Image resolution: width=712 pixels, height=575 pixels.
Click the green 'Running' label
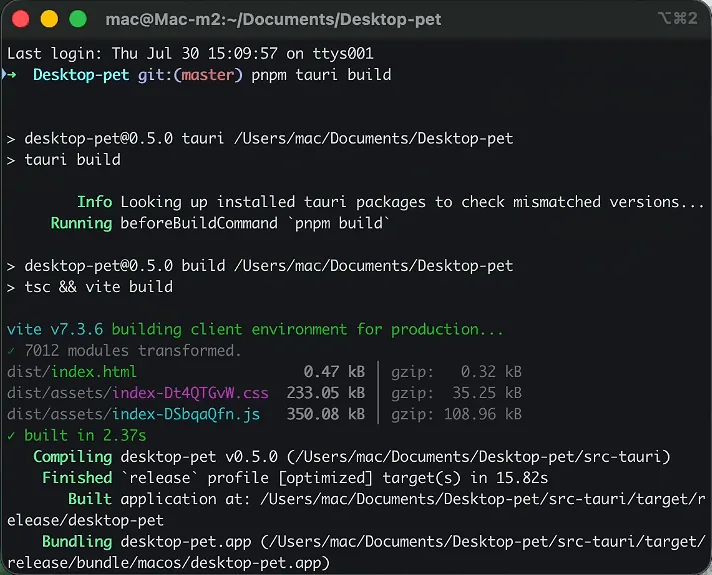click(x=81, y=223)
